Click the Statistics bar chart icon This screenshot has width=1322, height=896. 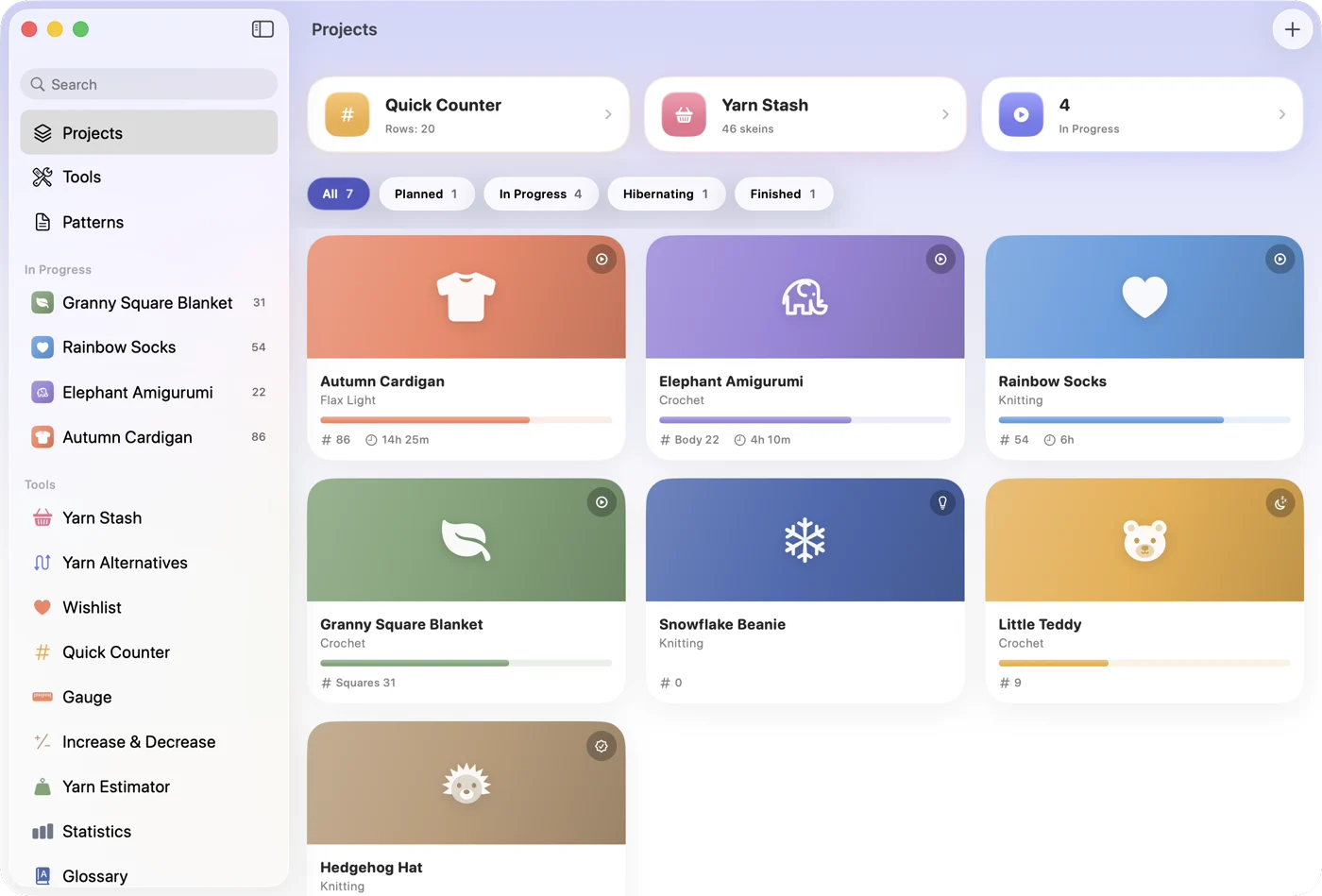point(42,832)
